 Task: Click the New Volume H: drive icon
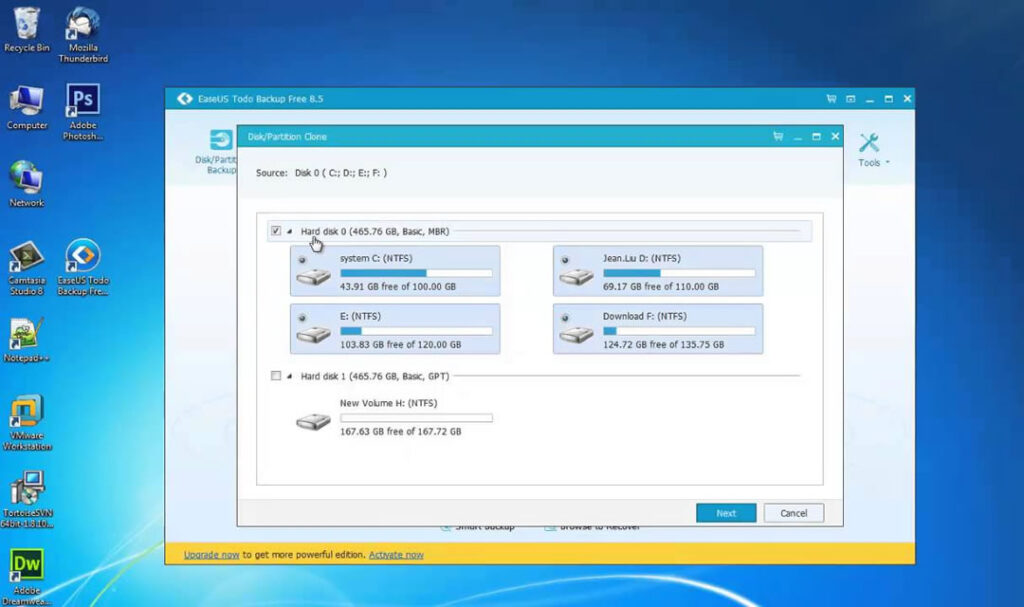pos(313,421)
